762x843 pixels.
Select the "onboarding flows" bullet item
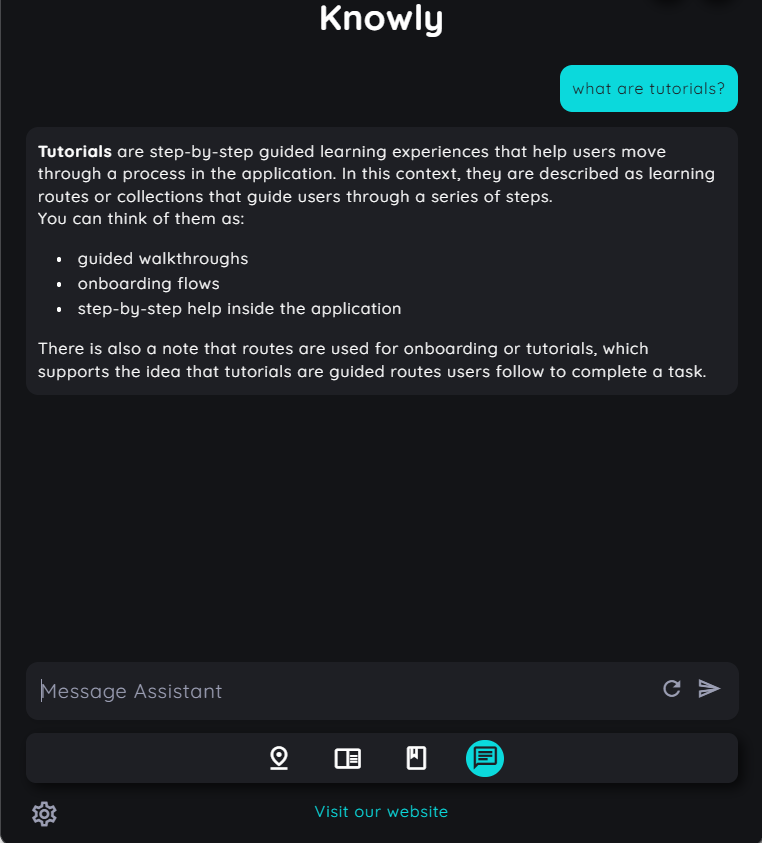pos(148,283)
